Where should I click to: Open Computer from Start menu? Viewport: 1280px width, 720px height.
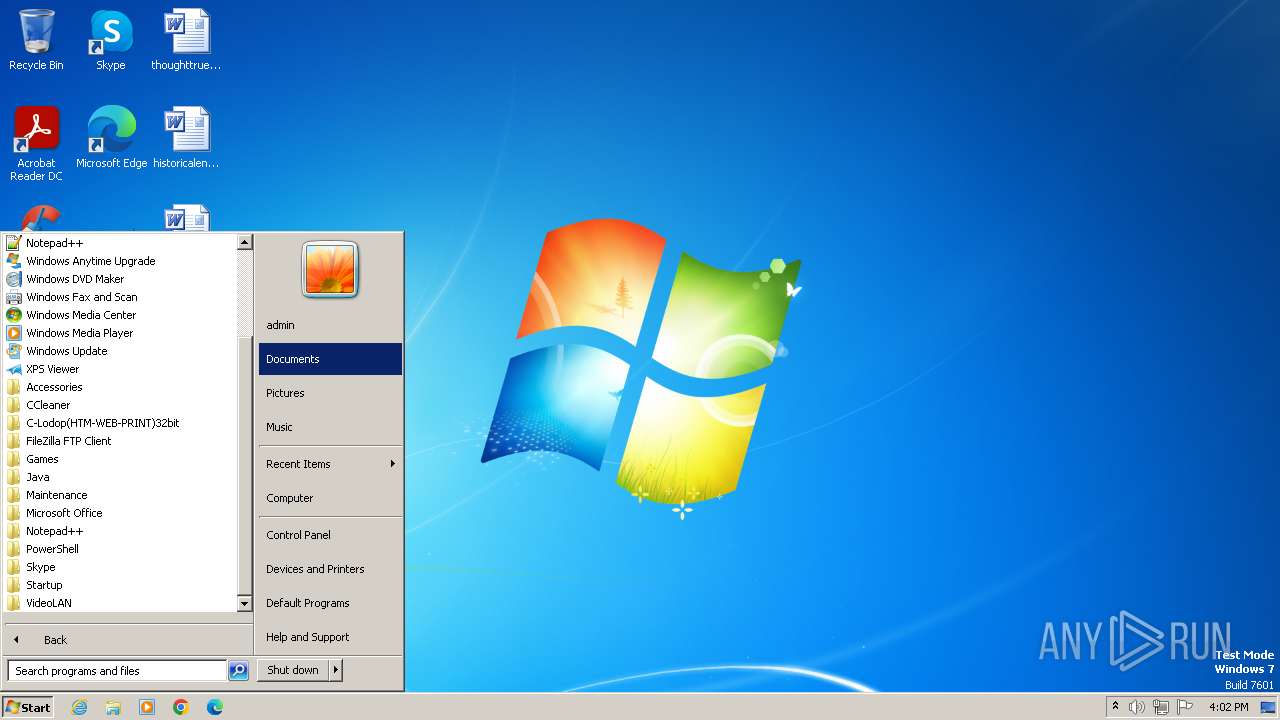pos(330,498)
